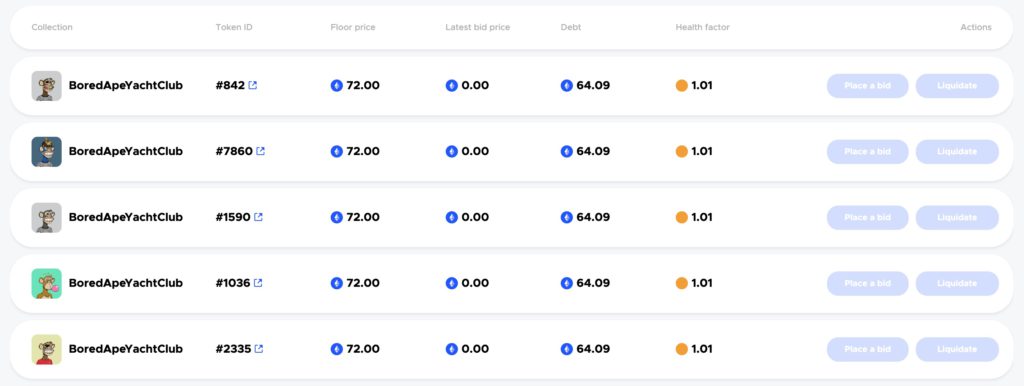Liquidate token #7860
Viewport: 1024px width, 386px height.
point(957,152)
